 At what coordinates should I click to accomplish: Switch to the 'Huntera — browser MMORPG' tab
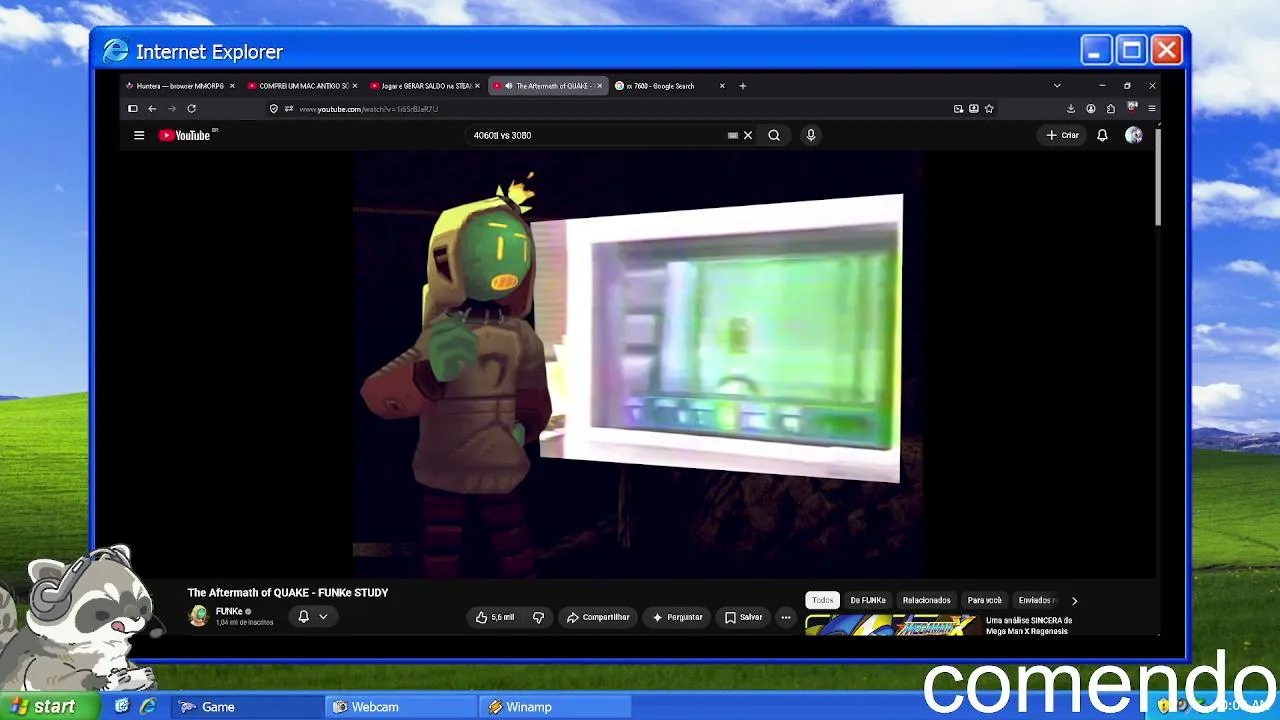(181, 86)
